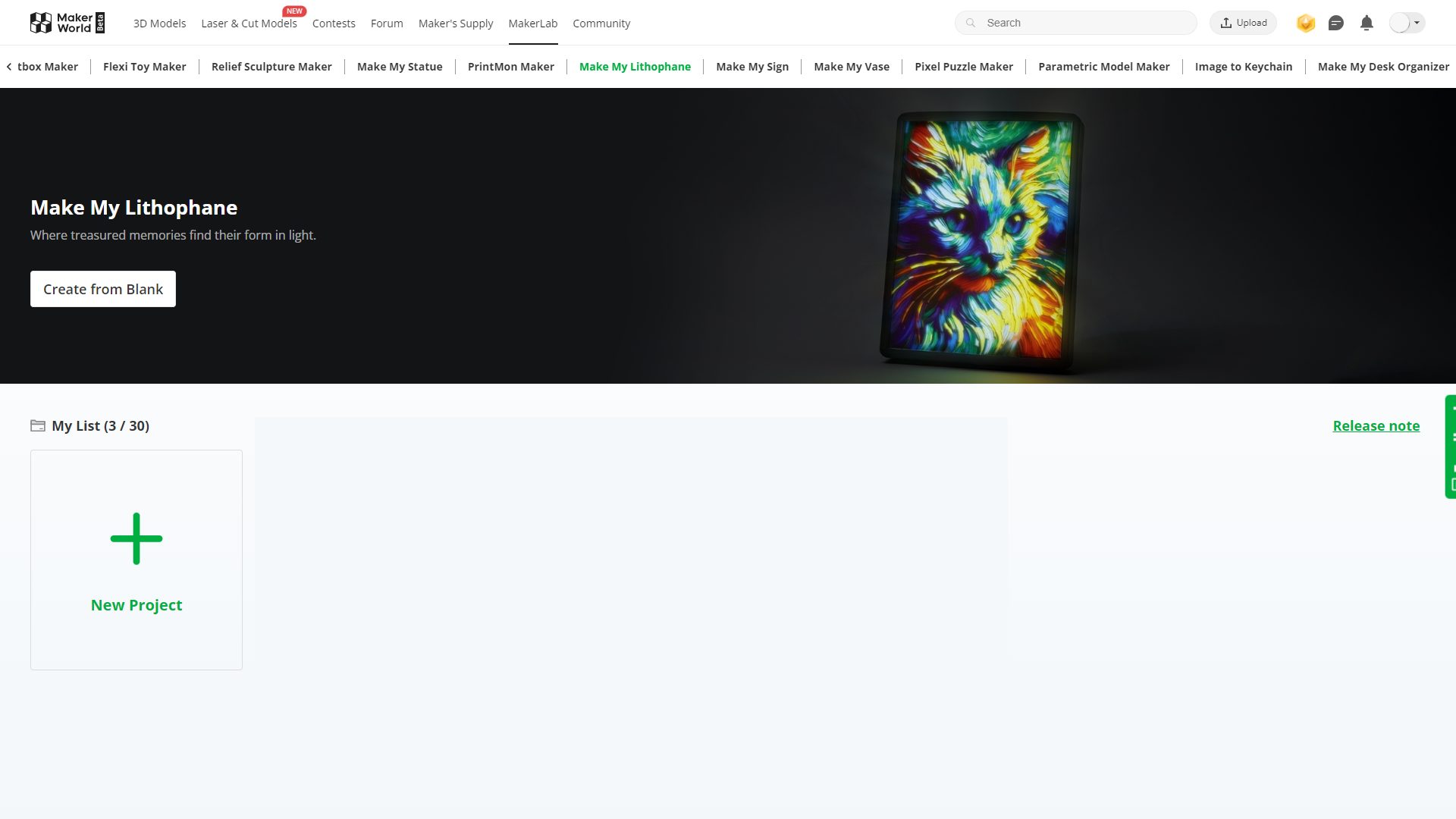The image size is (1456, 819).
Task: Click the My List folder icon
Action: pos(38,425)
